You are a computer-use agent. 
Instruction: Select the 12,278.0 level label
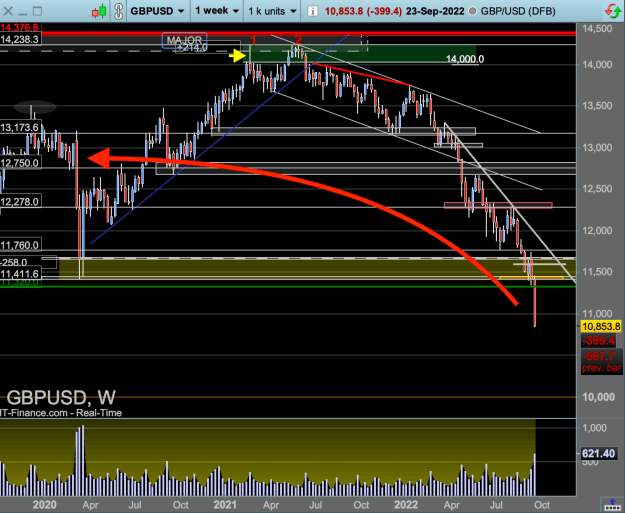20,202
